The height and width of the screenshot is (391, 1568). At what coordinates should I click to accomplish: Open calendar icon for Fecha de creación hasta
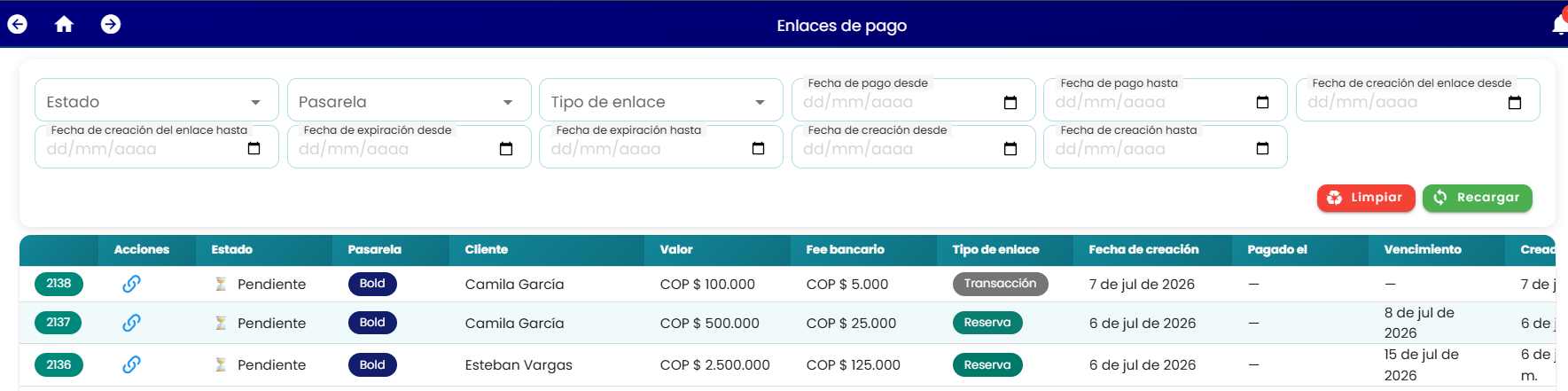tap(1262, 148)
